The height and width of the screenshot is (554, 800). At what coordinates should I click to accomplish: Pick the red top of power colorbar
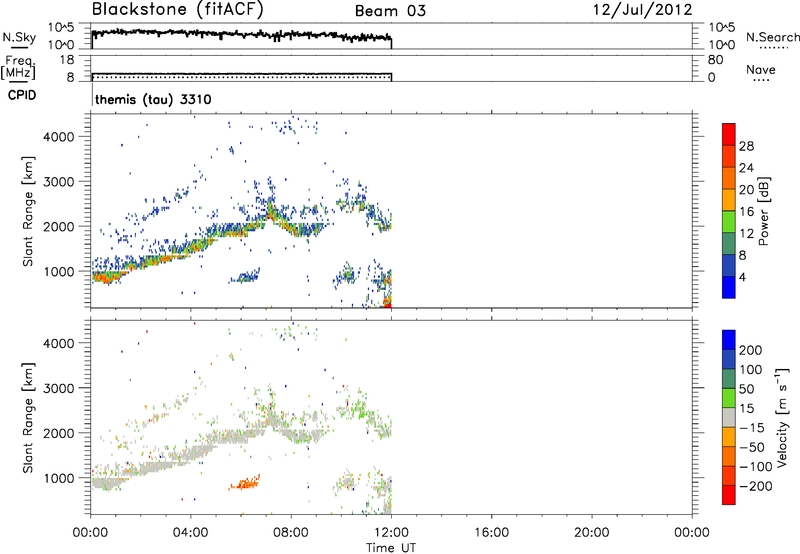729,134
